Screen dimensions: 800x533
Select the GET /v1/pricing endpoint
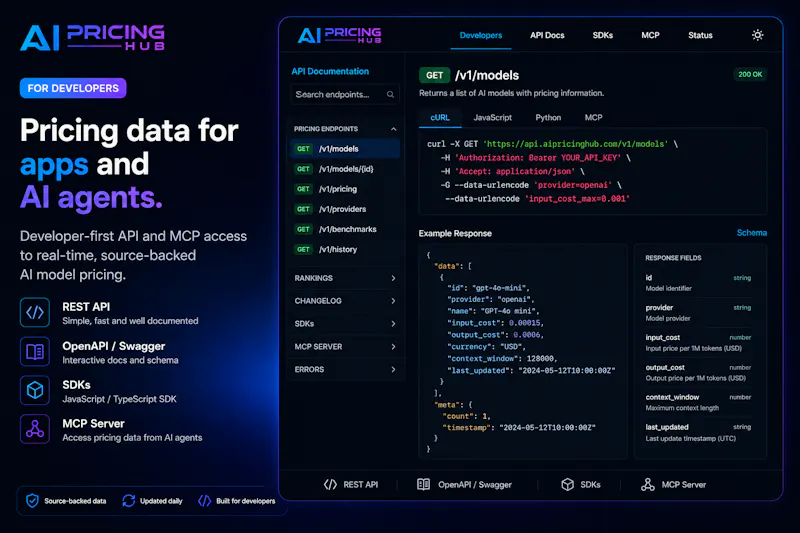345,189
